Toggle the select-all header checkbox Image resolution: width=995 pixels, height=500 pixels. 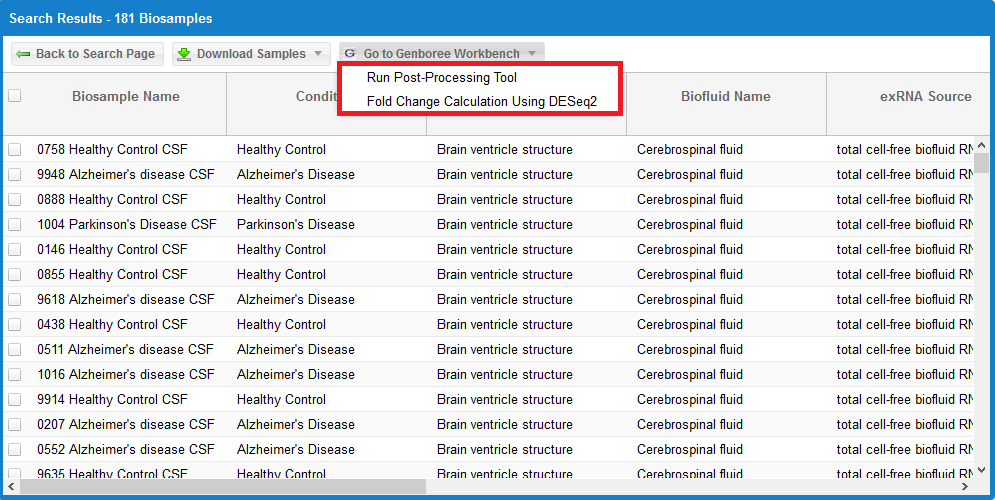(14, 96)
